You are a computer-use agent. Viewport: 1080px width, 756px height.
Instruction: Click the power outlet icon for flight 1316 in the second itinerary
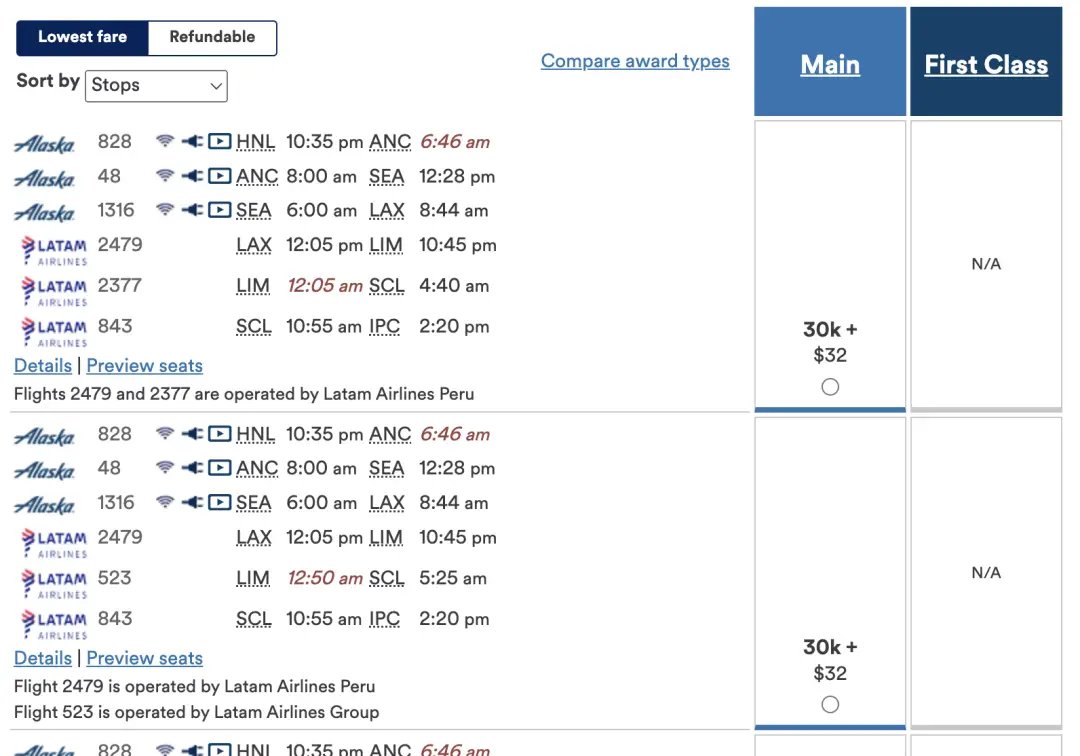pos(192,502)
